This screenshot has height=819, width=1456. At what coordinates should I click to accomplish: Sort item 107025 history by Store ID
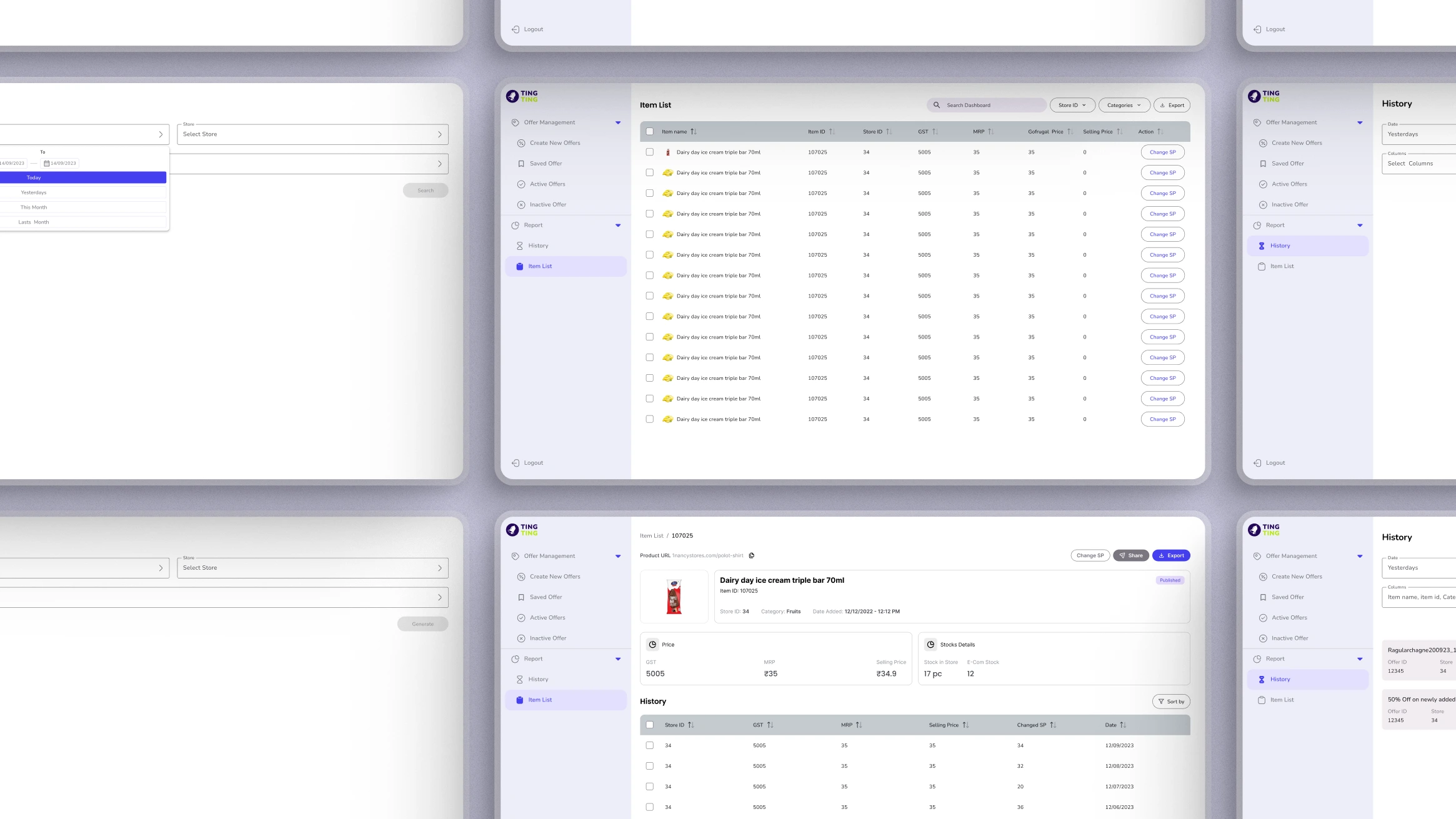[x=691, y=725]
